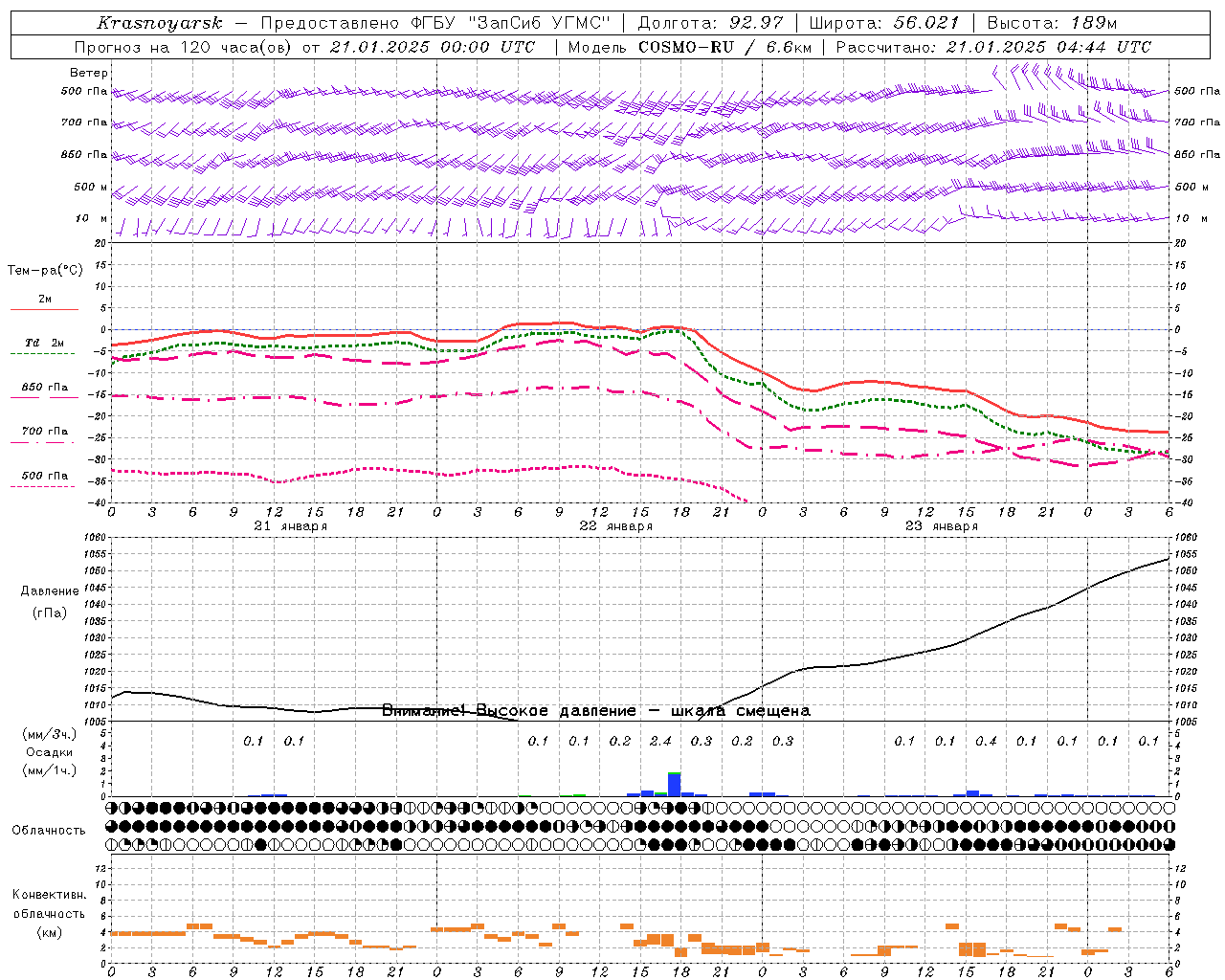Click the Ветер panel label
1225x980 pixels.
tap(89, 73)
